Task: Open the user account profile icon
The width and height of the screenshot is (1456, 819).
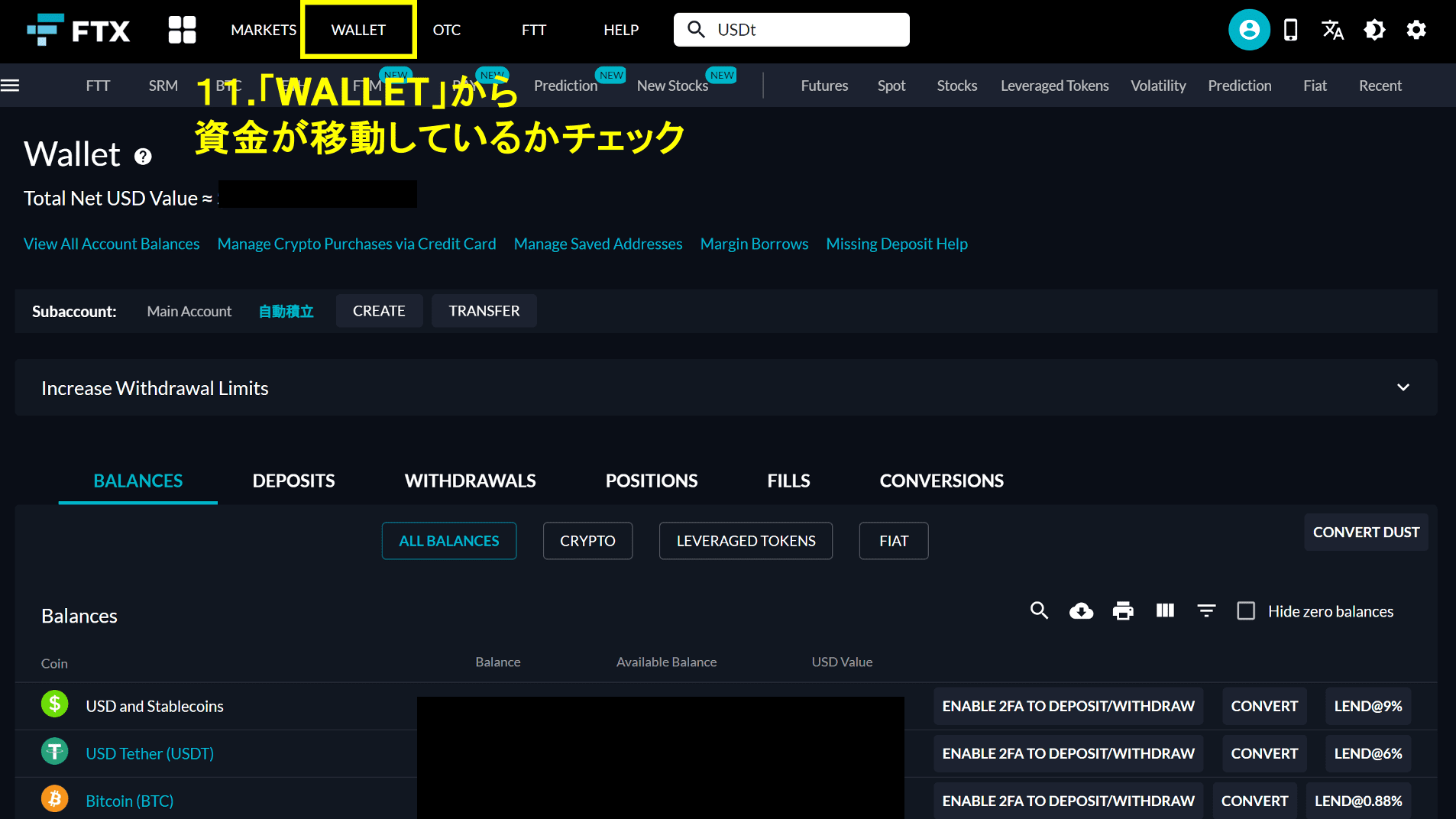Action: (1249, 30)
